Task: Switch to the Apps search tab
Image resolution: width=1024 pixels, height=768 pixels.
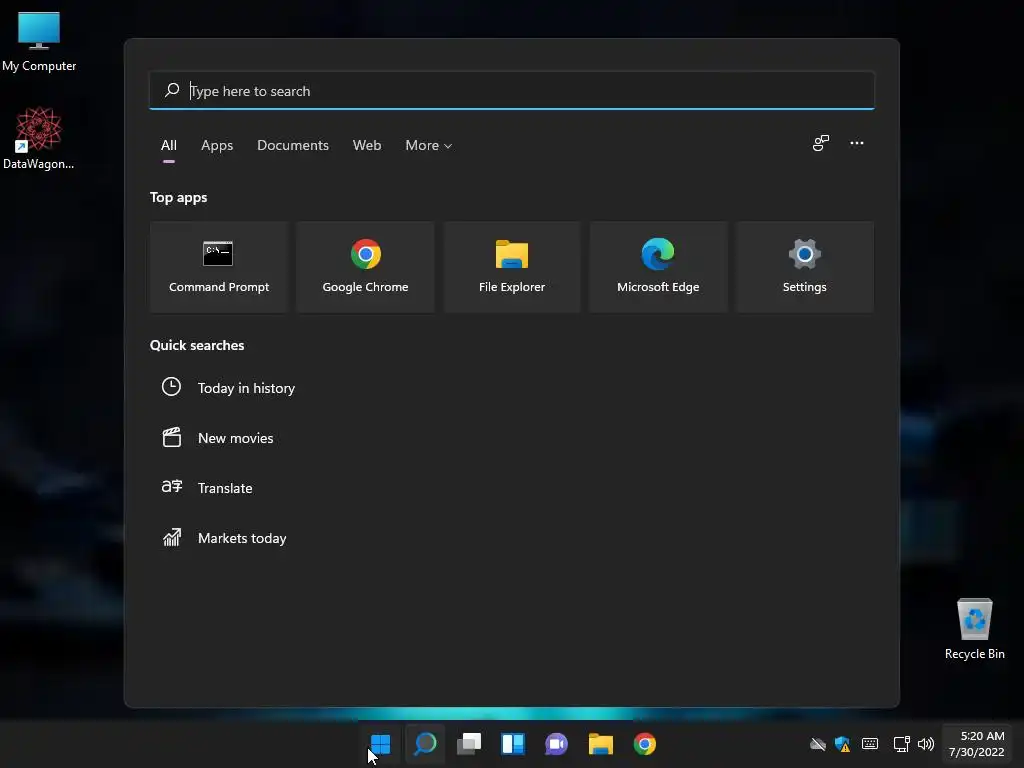Action: (x=217, y=145)
